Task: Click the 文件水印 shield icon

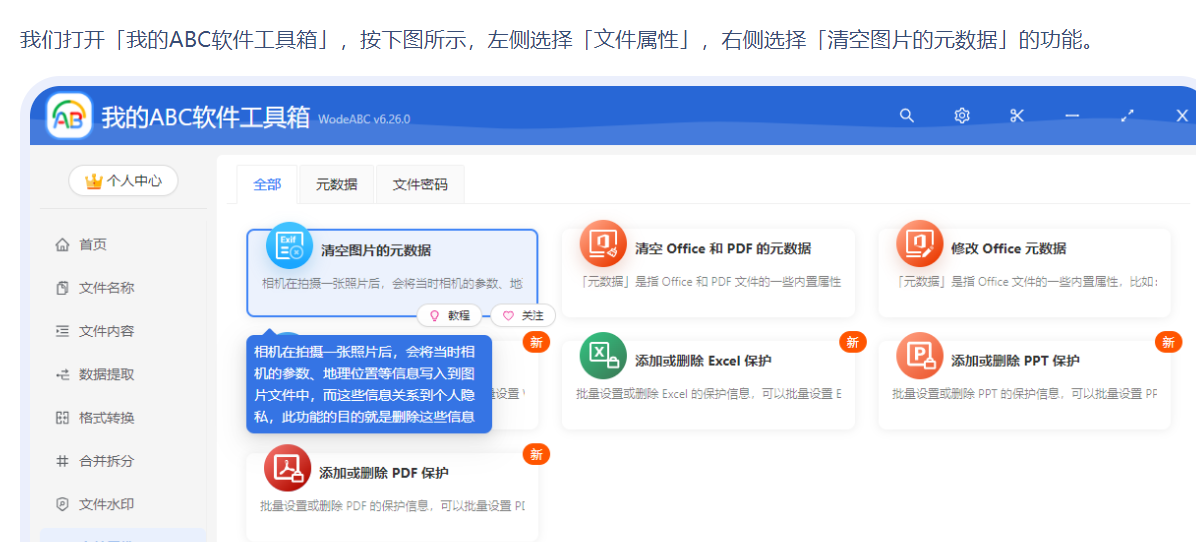Action: click(x=63, y=504)
